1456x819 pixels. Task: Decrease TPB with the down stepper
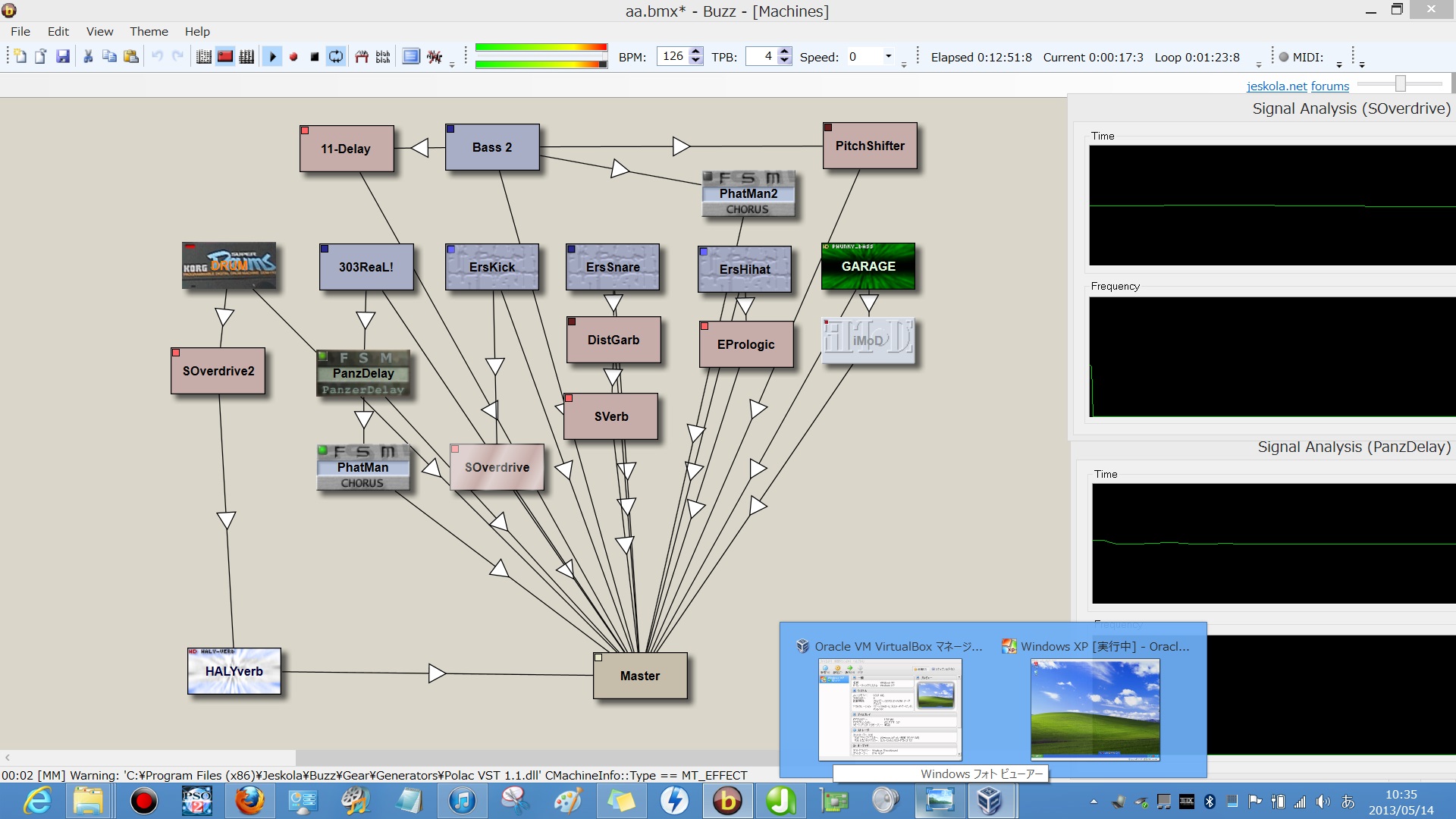(x=785, y=61)
